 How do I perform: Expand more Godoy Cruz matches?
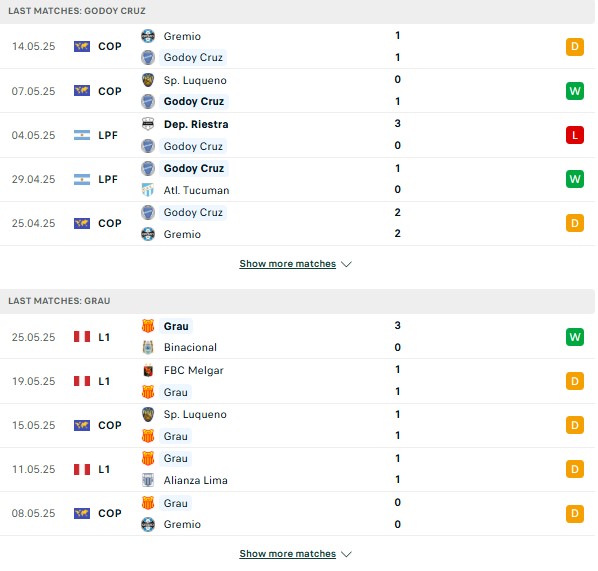tap(288, 264)
